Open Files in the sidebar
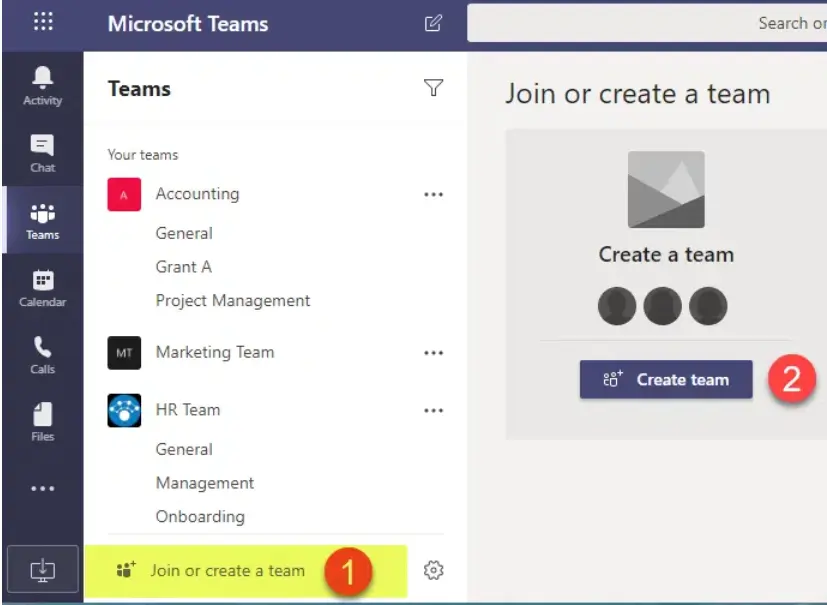 pos(43,422)
